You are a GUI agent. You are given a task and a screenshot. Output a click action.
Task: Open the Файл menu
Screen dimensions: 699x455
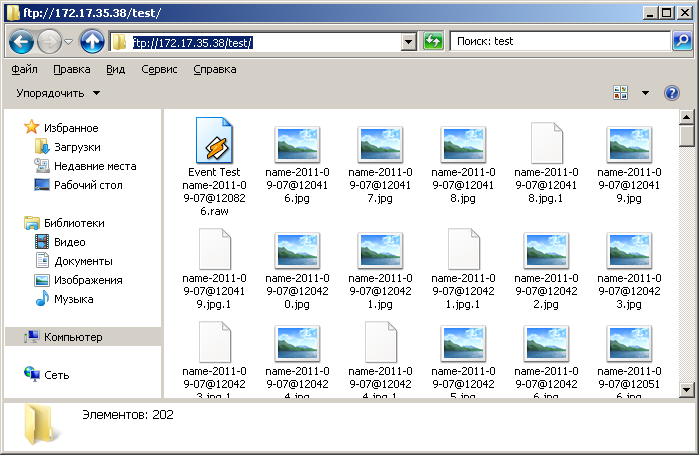(24, 70)
